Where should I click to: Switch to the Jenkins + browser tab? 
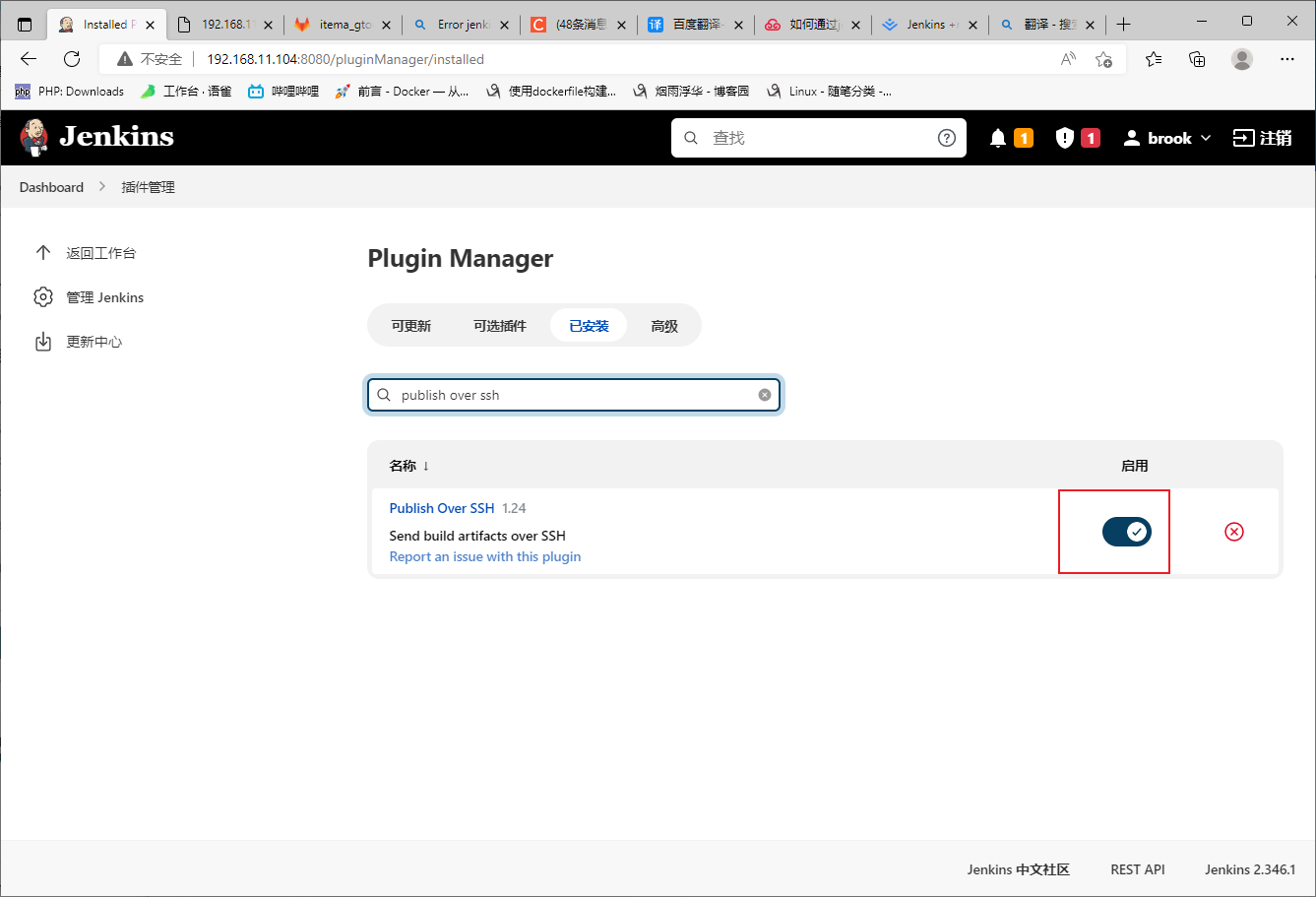point(930,25)
